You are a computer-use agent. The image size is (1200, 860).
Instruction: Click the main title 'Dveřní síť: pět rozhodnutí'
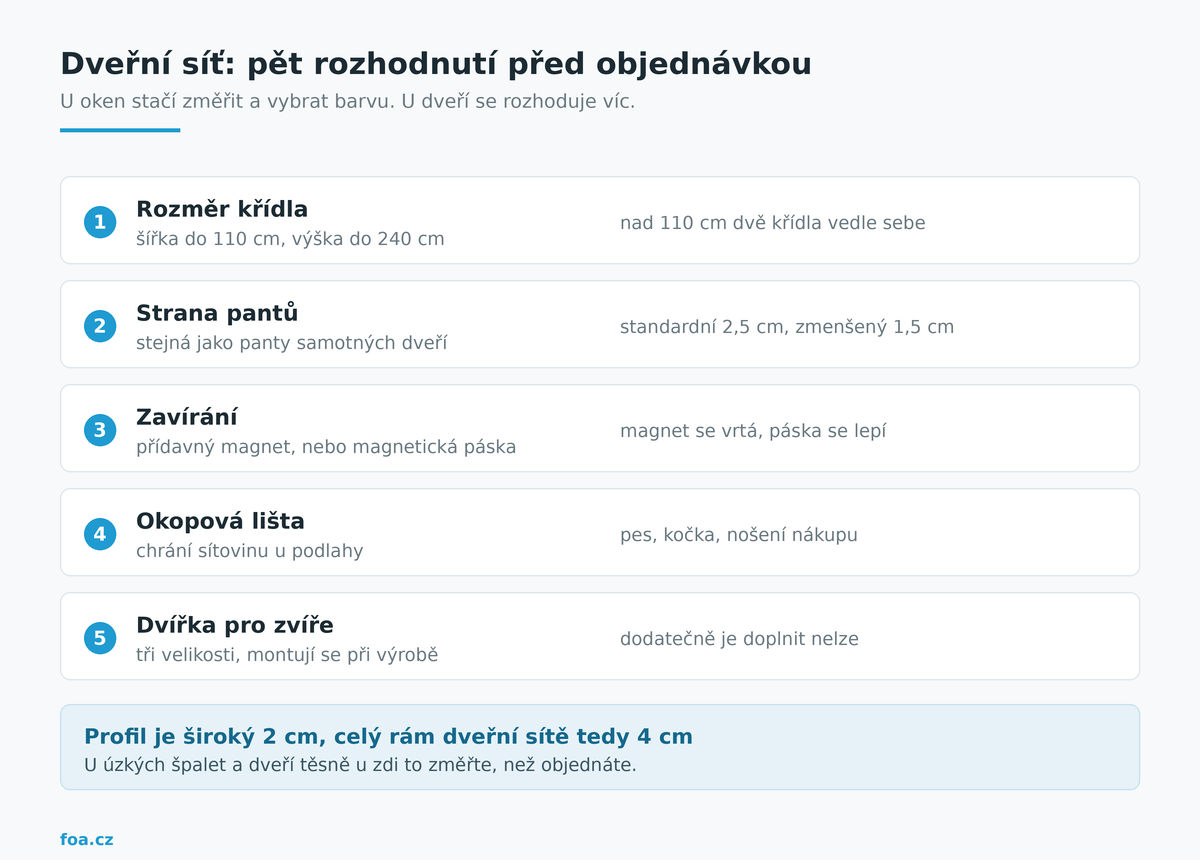click(279, 63)
